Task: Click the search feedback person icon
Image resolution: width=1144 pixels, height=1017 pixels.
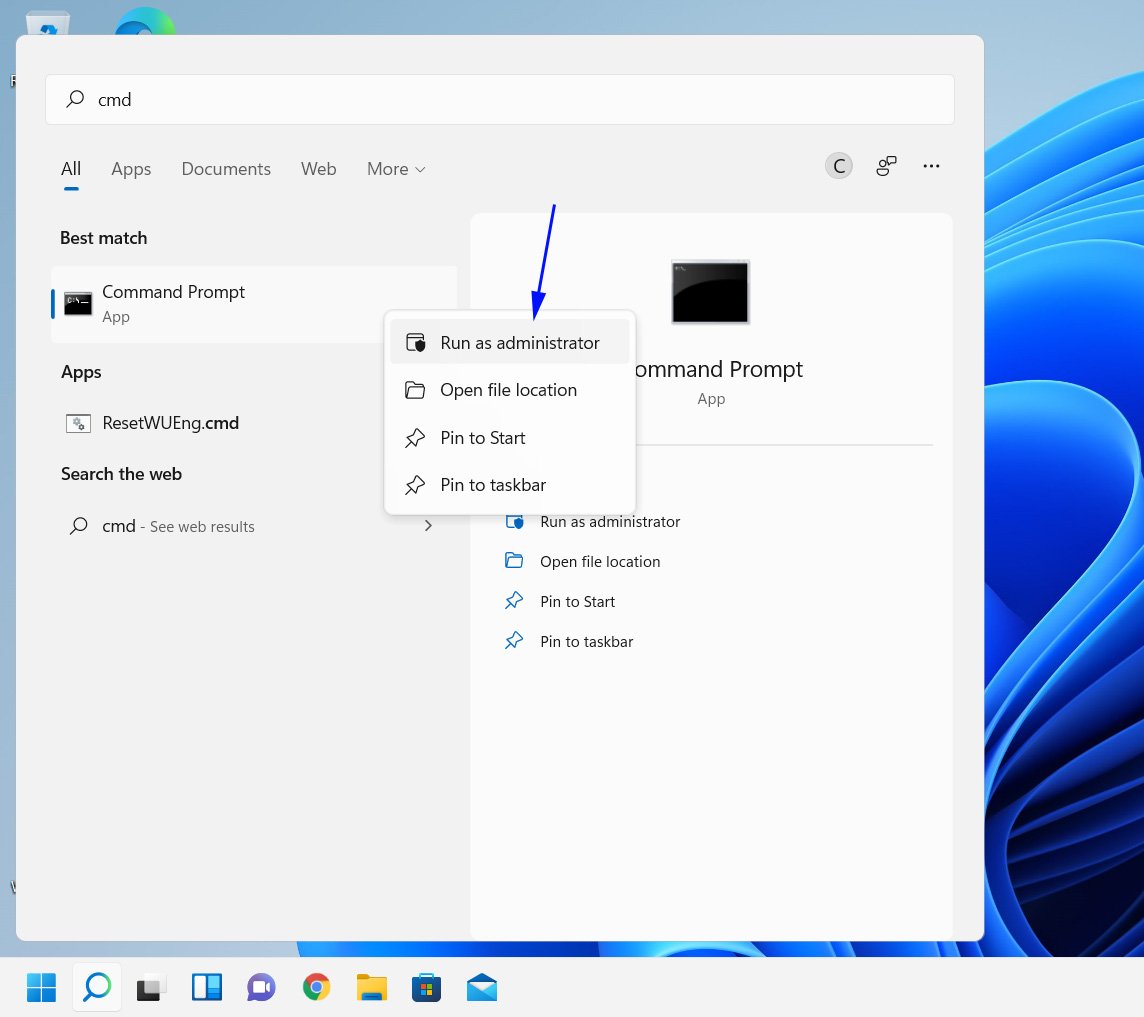Action: pyautogui.click(x=886, y=166)
